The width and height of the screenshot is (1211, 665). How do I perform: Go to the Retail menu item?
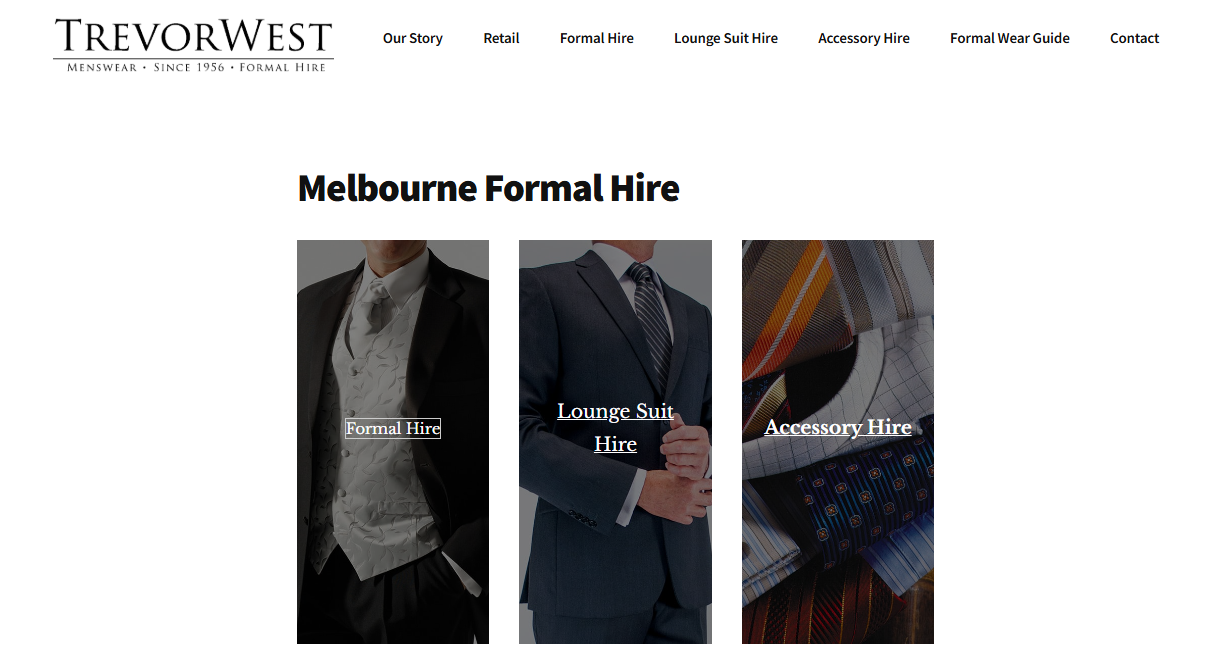tap(501, 38)
